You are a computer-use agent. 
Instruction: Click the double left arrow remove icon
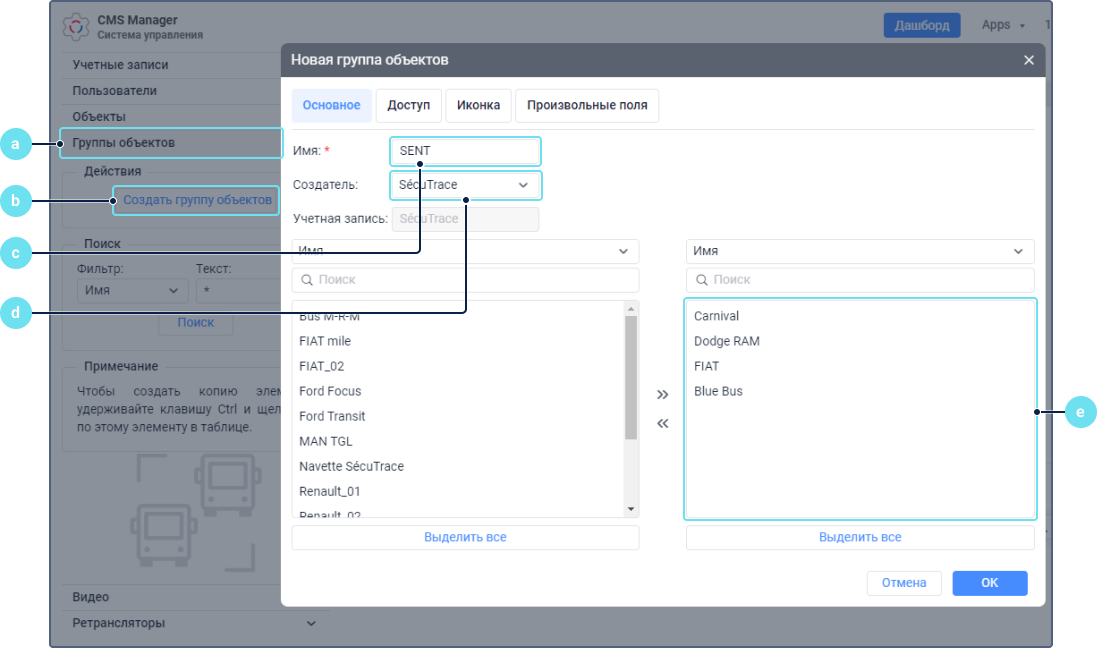[662, 424]
